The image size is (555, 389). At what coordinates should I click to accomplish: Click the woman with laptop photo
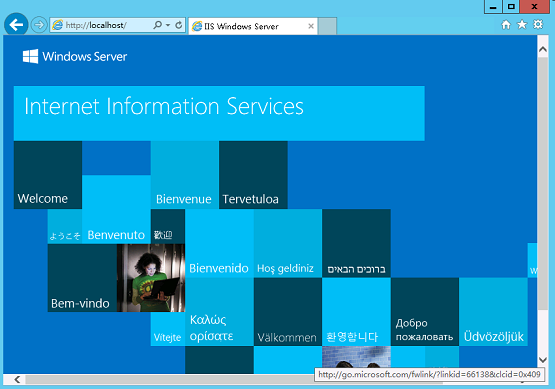tap(151, 278)
